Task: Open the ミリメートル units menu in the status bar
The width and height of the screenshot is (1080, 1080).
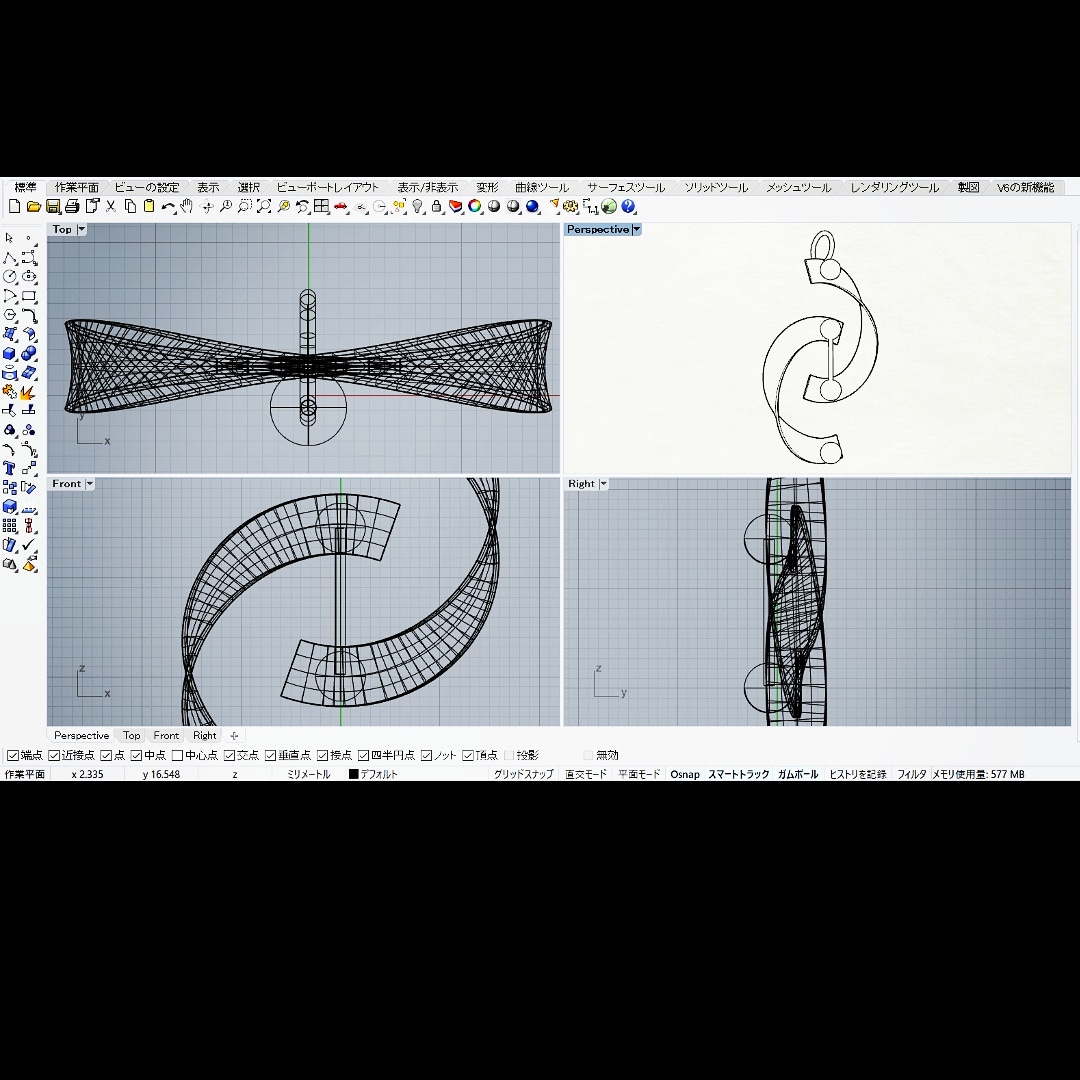Action: (x=309, y=774)
